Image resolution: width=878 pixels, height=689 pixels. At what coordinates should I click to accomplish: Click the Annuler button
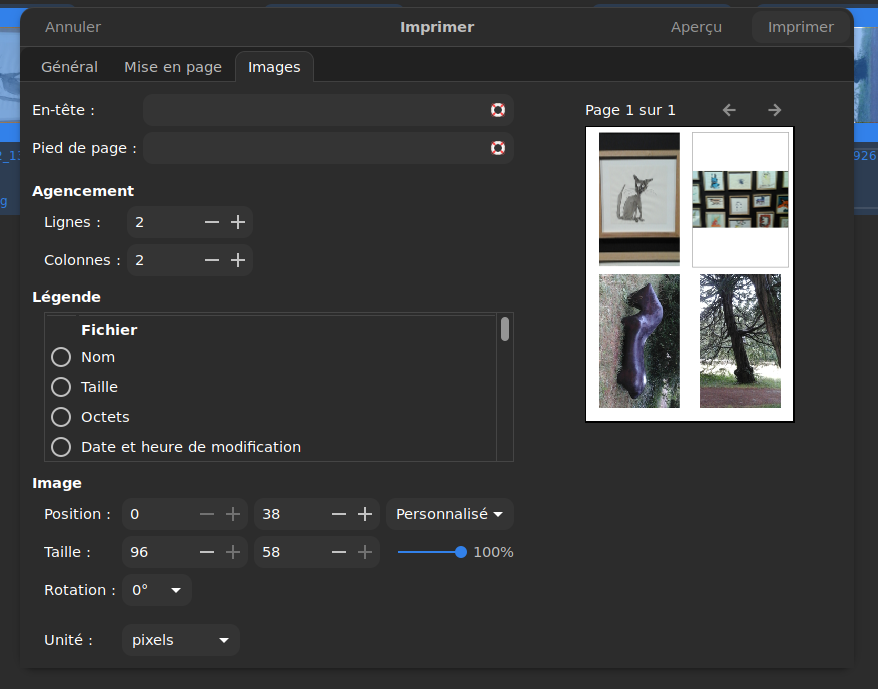pyautogui.click(x=73, y=27)
